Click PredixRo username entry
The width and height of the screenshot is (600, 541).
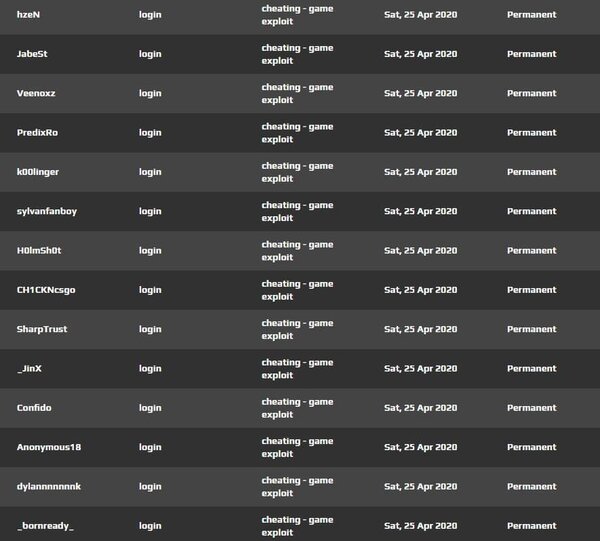point(37,133)
